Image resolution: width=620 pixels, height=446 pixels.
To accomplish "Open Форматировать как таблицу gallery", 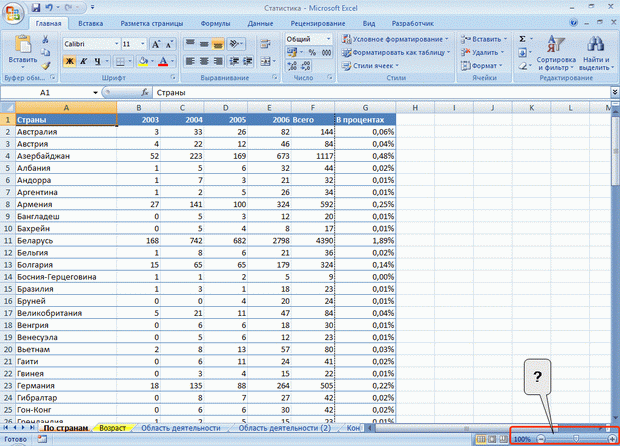I will (x=396, y=52).
